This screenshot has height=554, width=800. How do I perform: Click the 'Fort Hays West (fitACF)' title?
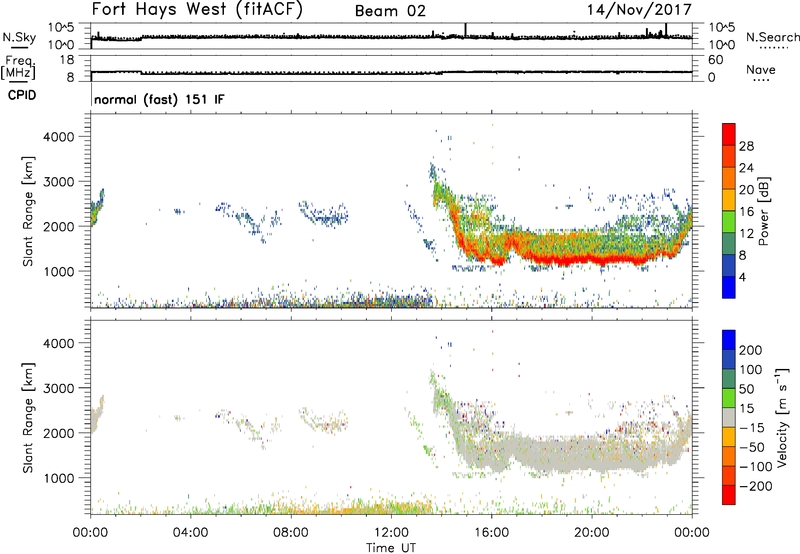point(197,10)
